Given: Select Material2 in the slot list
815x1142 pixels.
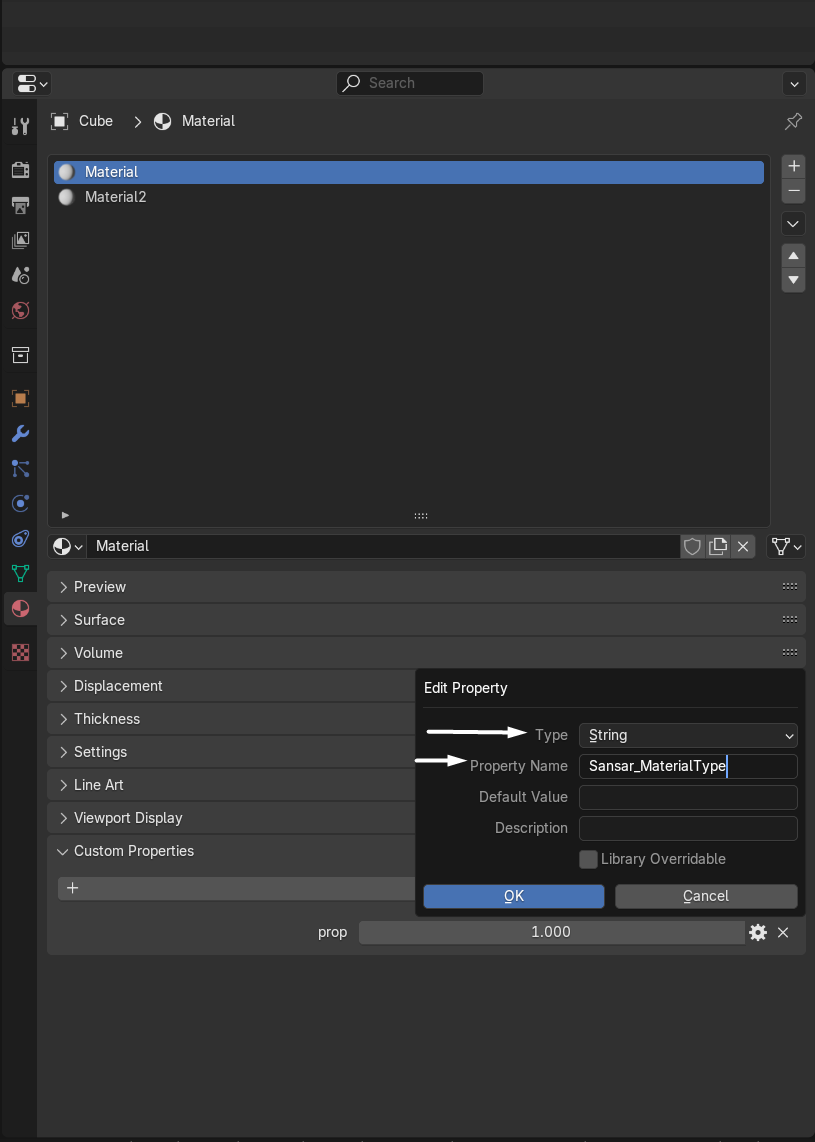Looking at the screenshot, I should click(115, 197).
